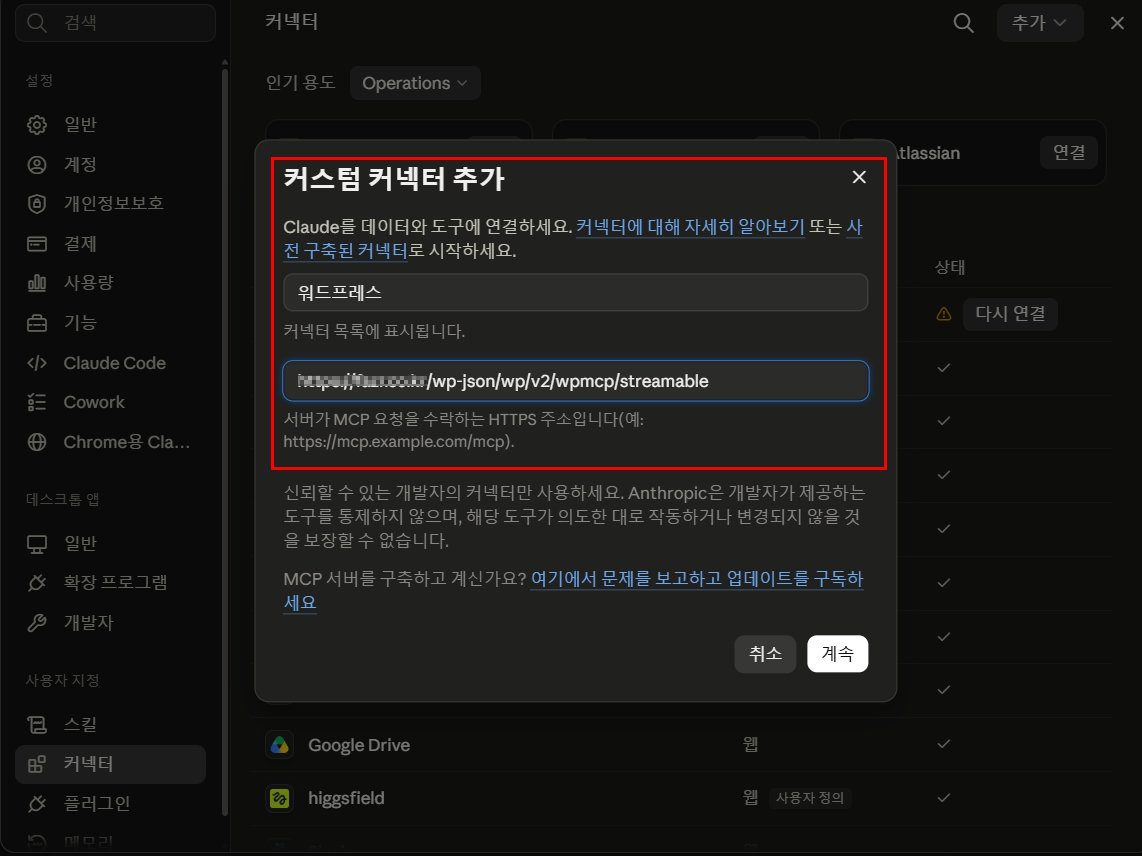Screen dimensions: 1142x856
Task: Click the Google Drive row checkmark
Action: click(944, 744)
